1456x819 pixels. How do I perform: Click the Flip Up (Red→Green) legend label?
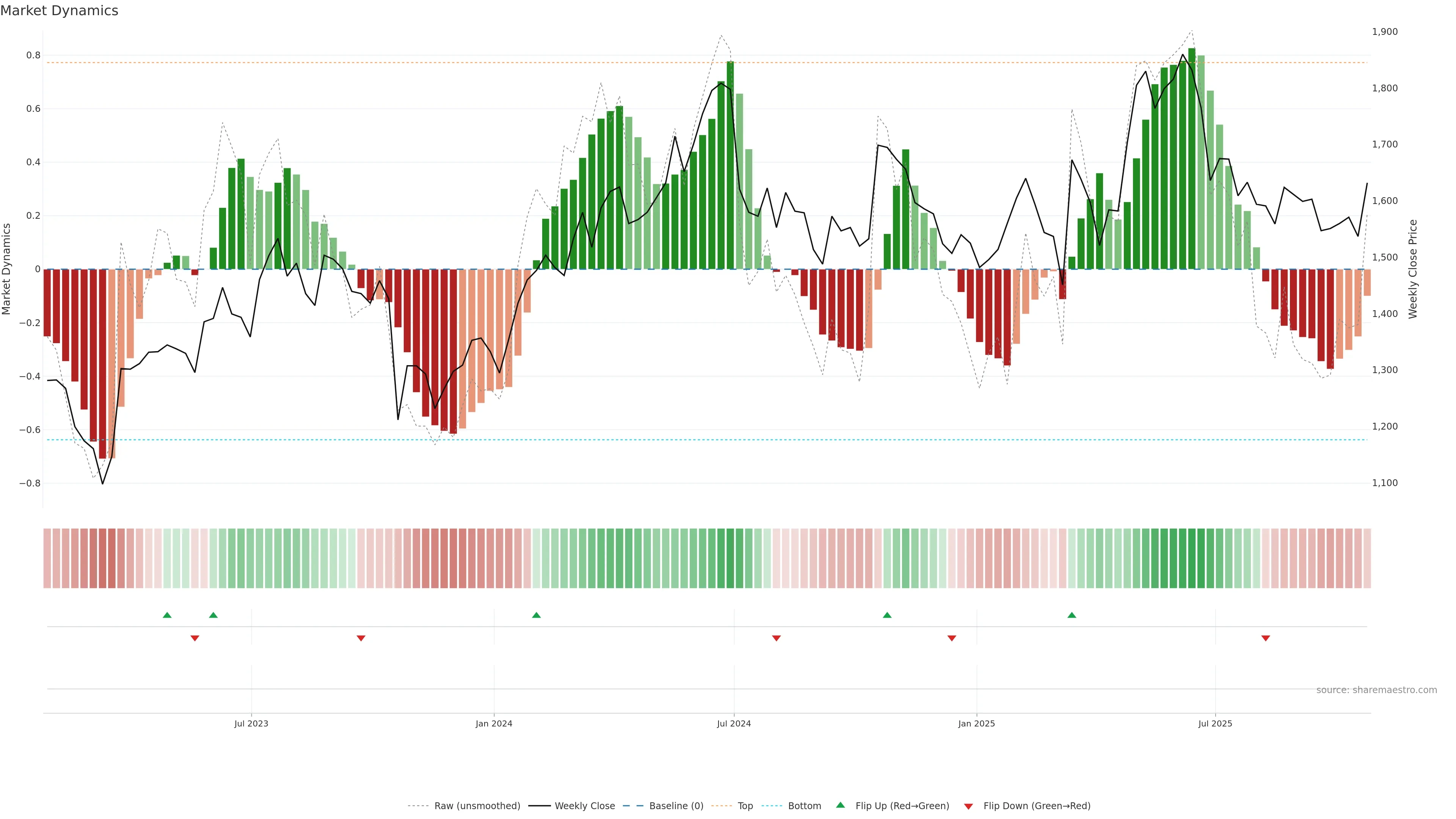click(902, 806)
